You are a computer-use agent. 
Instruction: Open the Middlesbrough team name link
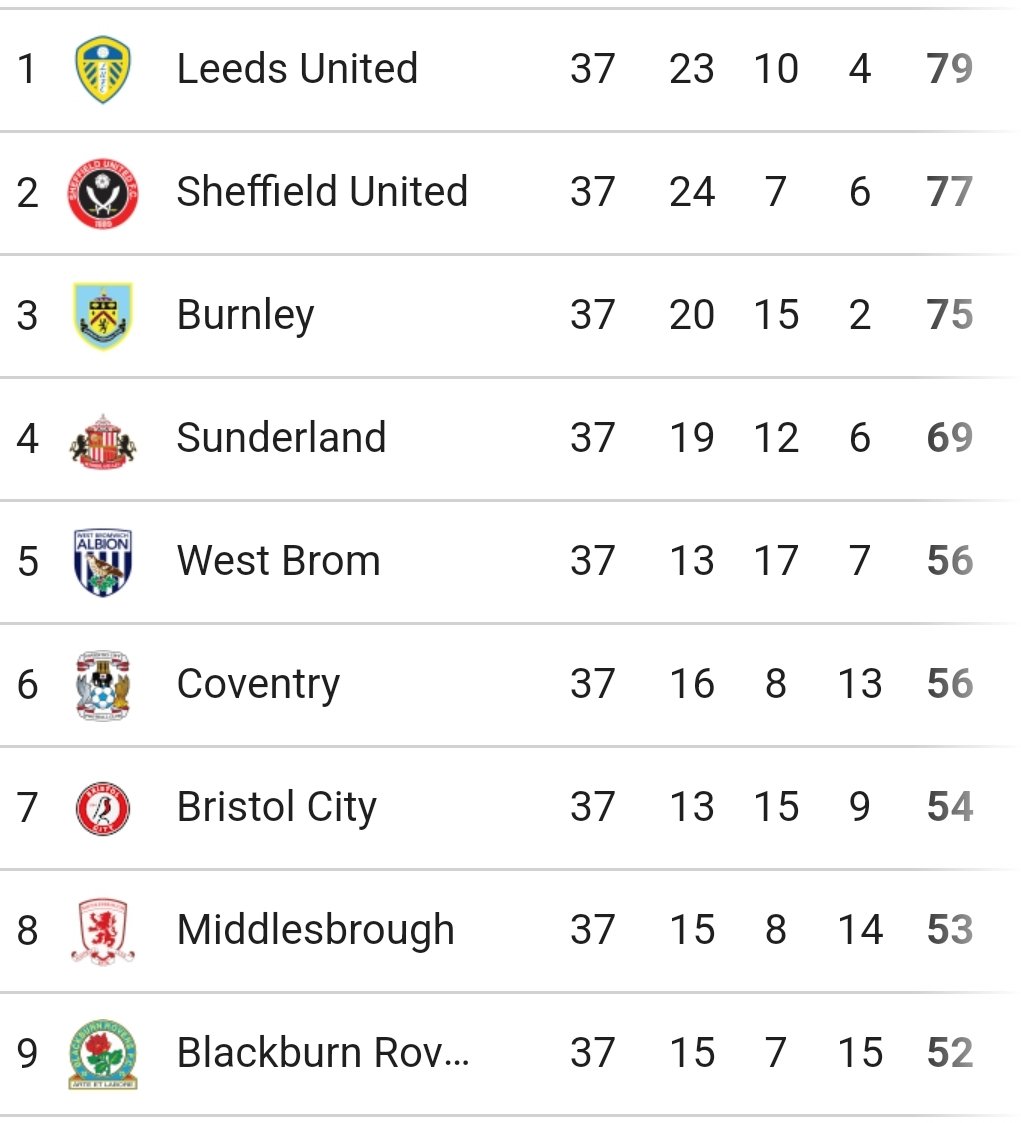point(316,930)
